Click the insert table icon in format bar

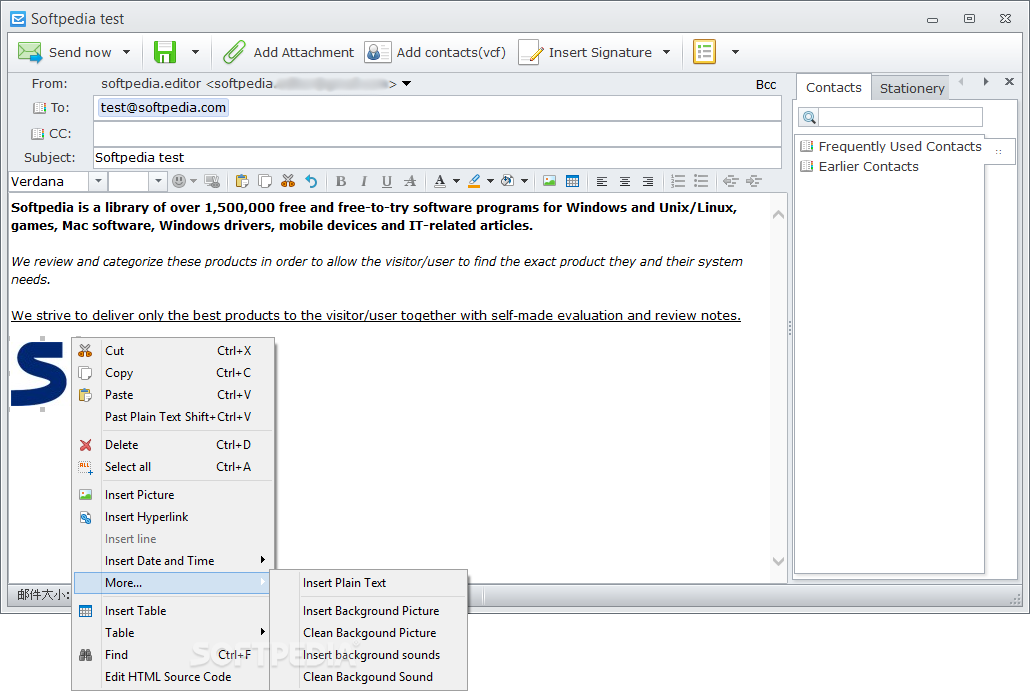[x=572, y=181]
